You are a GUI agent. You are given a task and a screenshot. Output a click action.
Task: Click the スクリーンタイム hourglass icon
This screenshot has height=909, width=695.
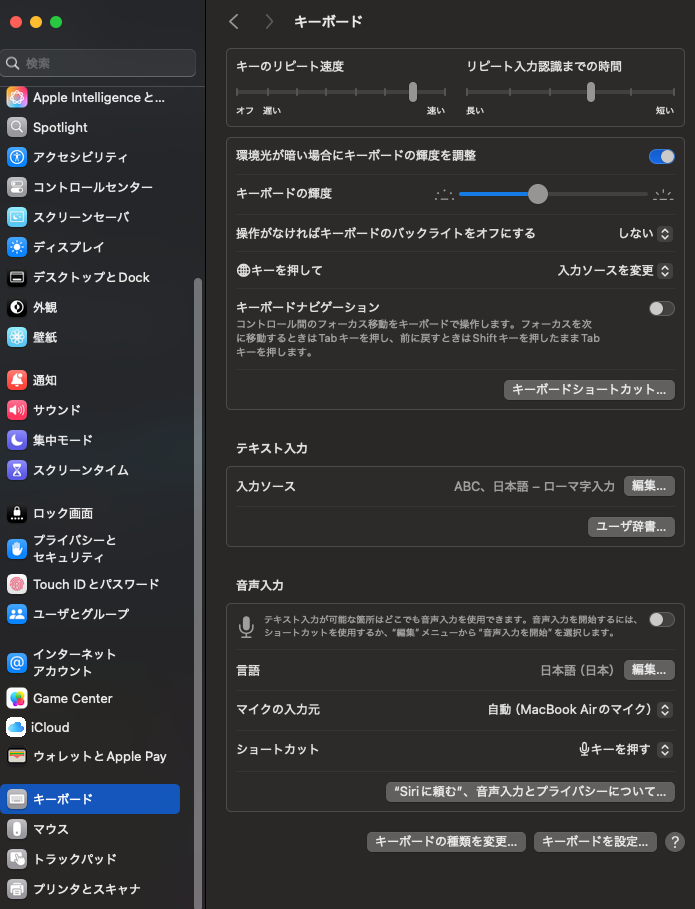point(17,470)
